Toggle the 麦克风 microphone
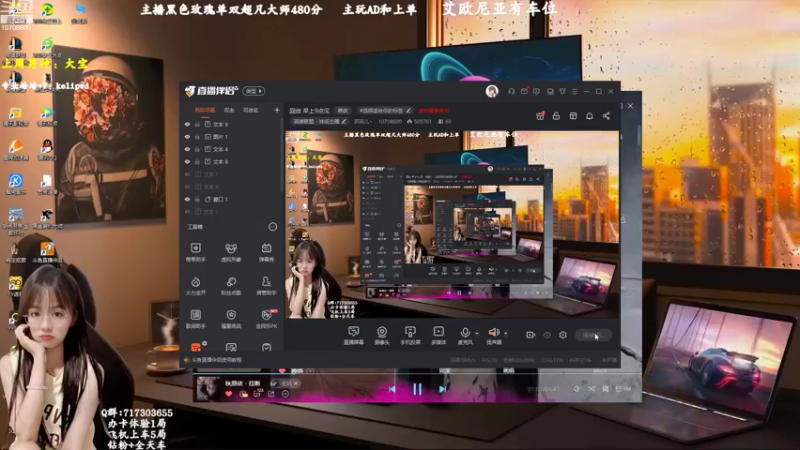 (x=465, y=335)
